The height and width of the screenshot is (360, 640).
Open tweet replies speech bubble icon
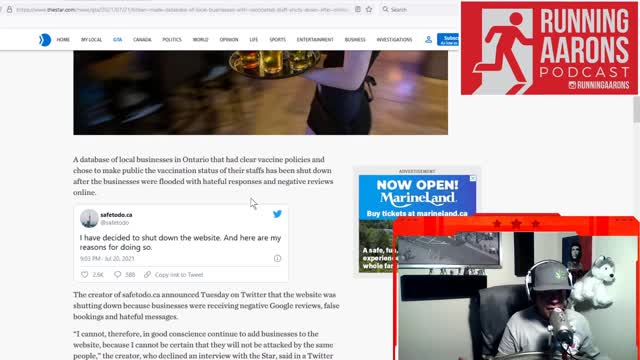[x=118, y=274]
